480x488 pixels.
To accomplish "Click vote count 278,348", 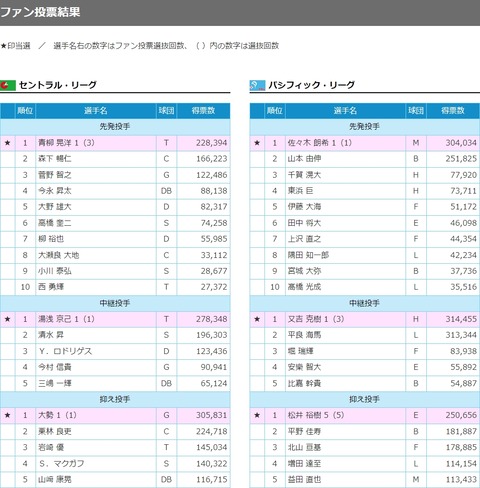I will [x=212, y=319].
